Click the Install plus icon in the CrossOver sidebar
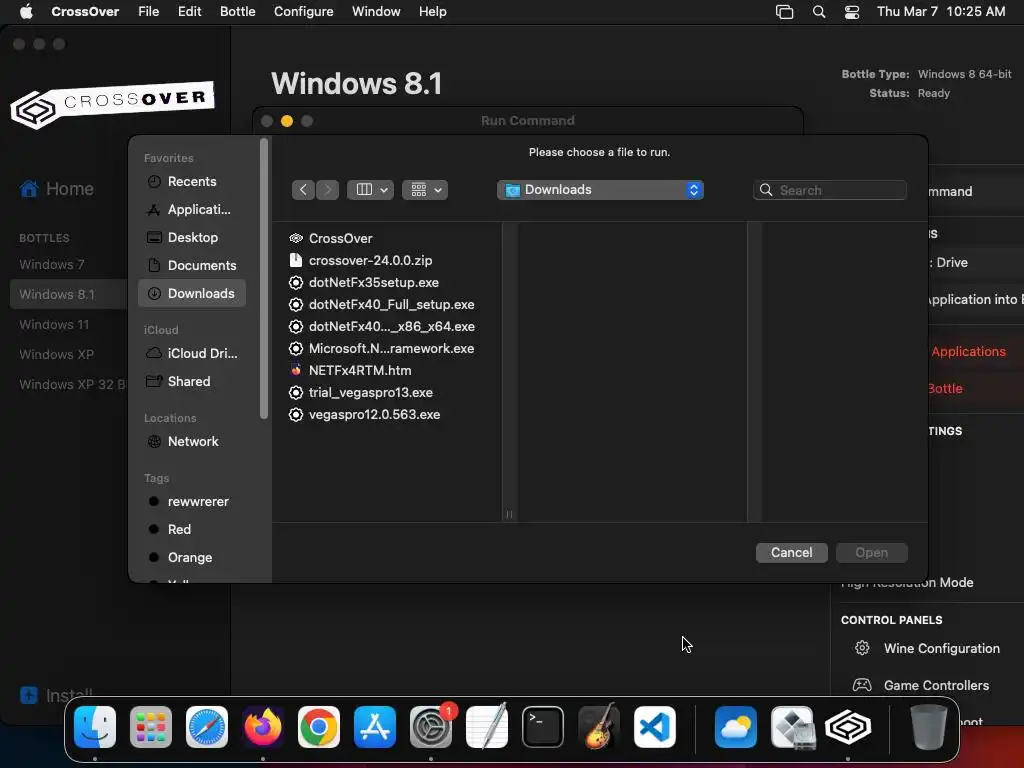 pyautogui.click(x=29, y=695)
